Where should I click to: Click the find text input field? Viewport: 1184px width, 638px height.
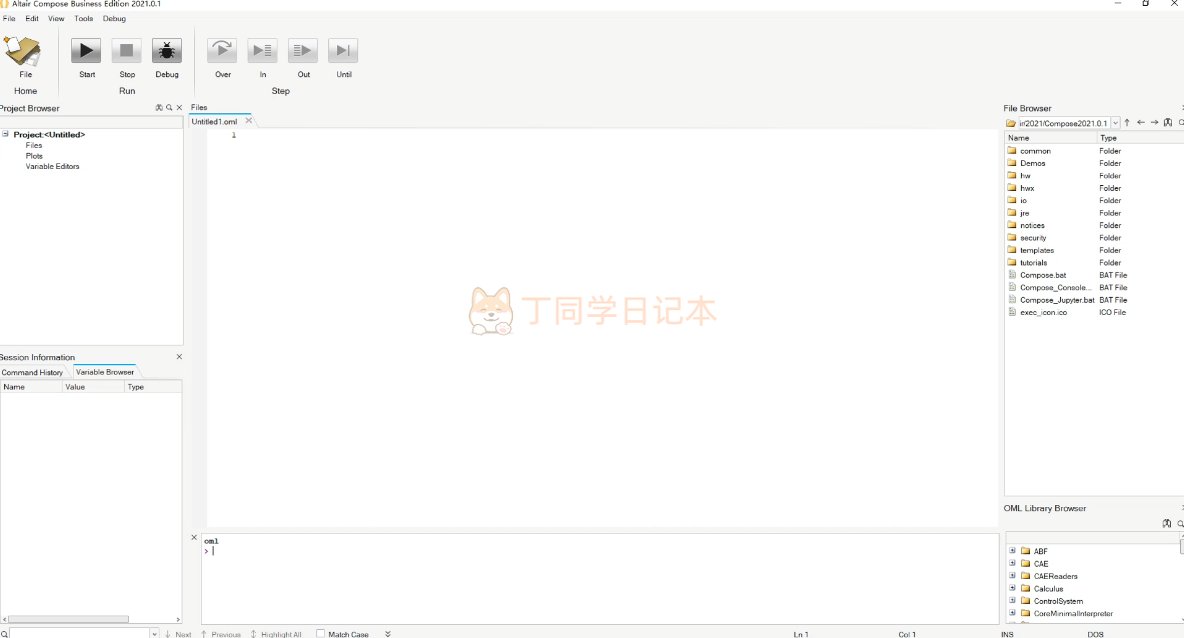click(x=79, y=633)
